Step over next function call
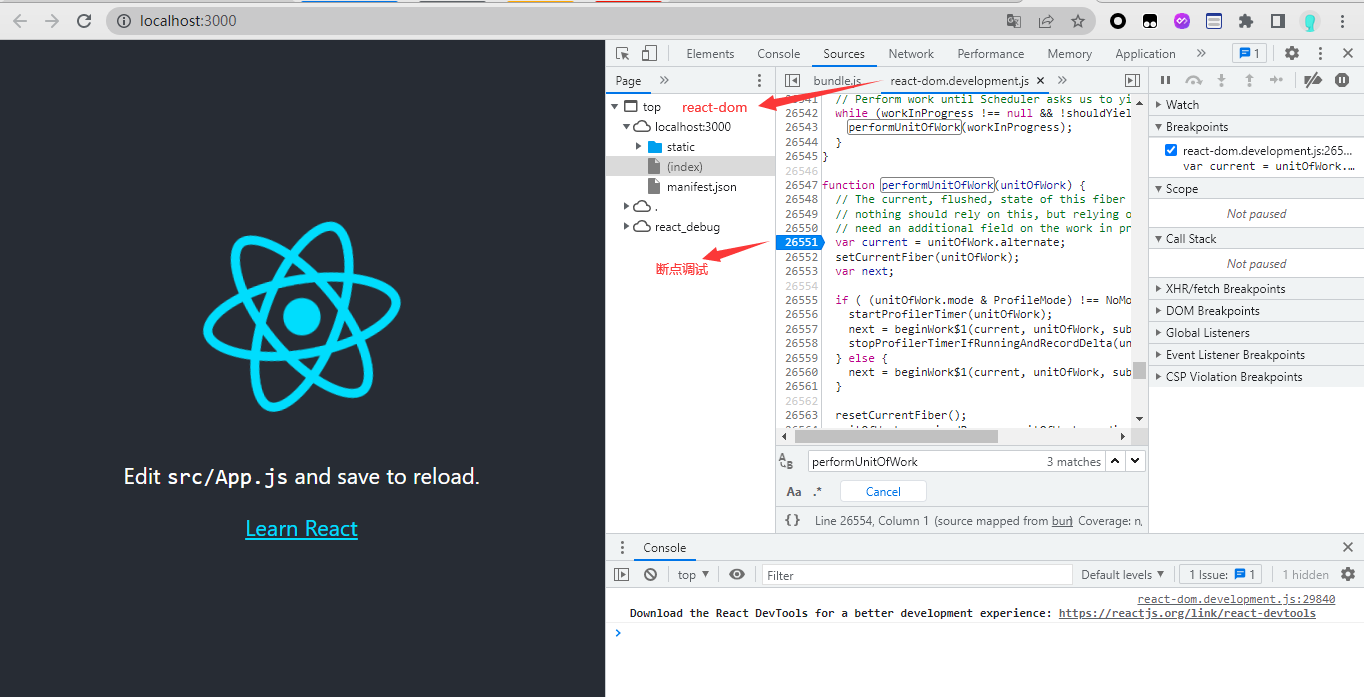This screenshot has height=697, width=1364. pyautogui.click(x=1193, y=81)
